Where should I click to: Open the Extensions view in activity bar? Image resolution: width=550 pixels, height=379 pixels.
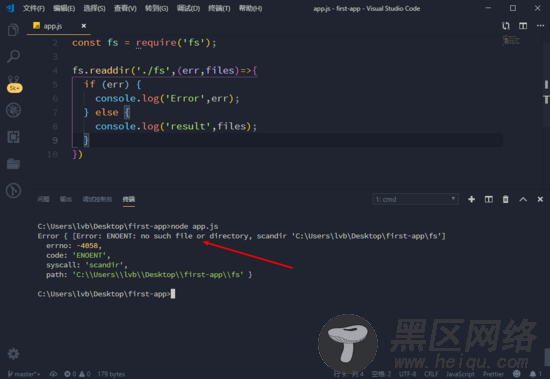pyautogui.click(x=13, y=137)
